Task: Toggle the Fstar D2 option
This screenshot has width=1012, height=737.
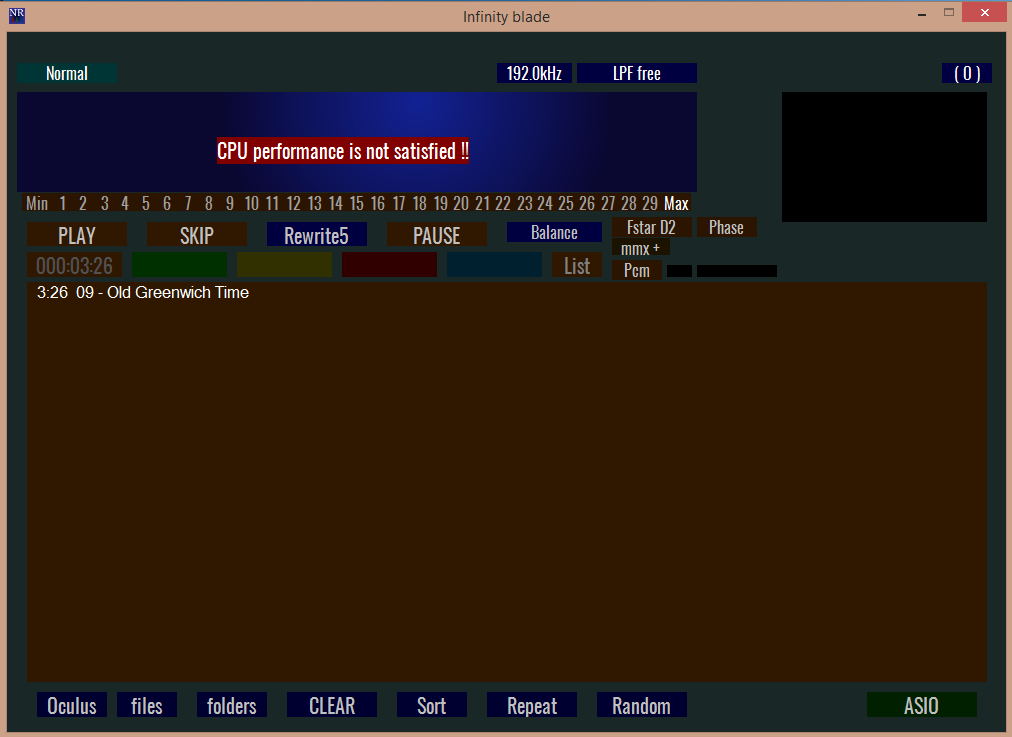Action: tap(651, 227)
